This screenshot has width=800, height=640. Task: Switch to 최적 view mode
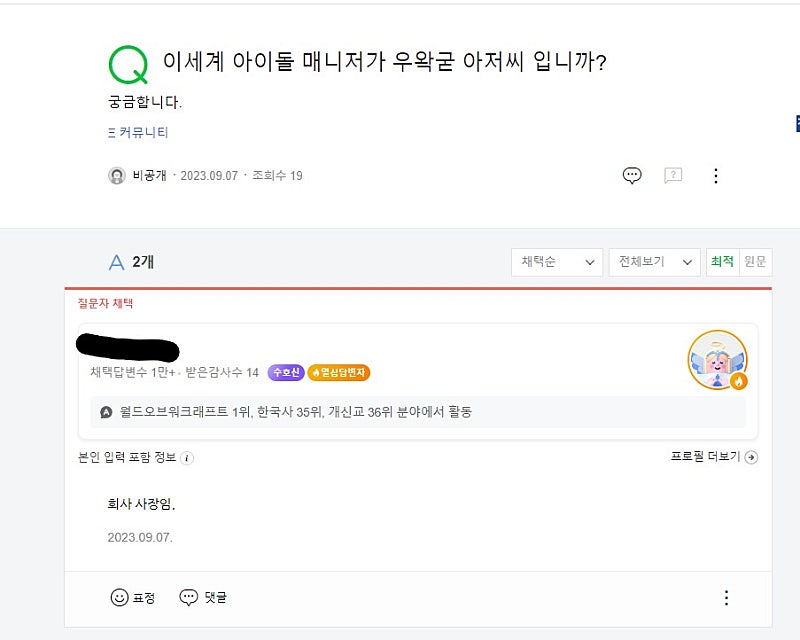point(722,262)
